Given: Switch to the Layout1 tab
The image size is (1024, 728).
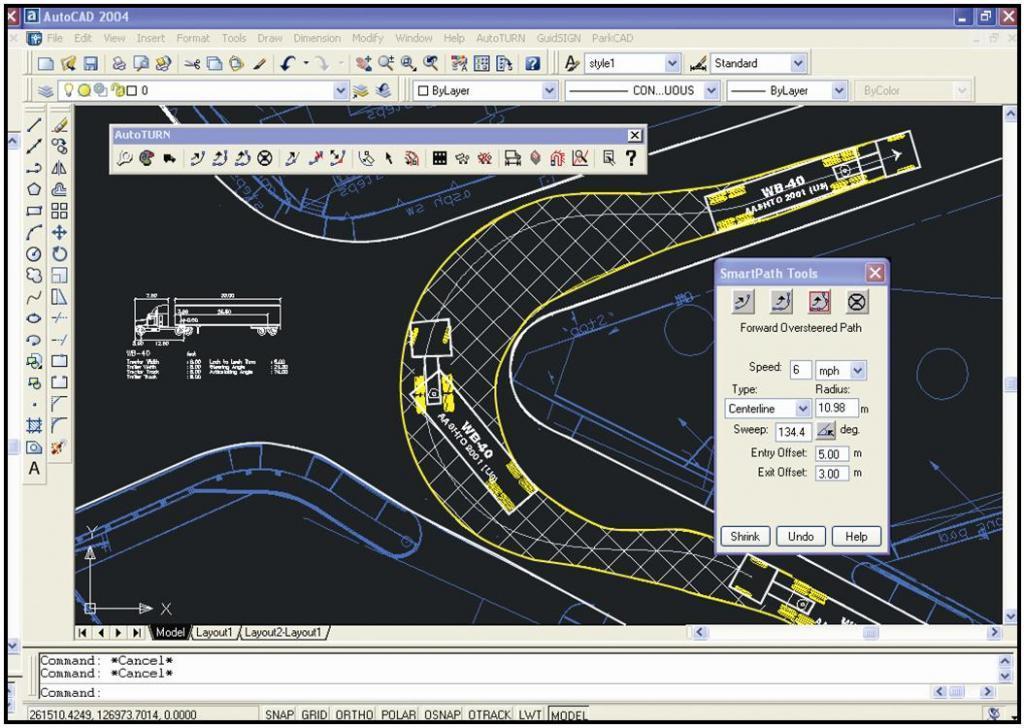Looking at the screenshot, I should coord(214,632).
